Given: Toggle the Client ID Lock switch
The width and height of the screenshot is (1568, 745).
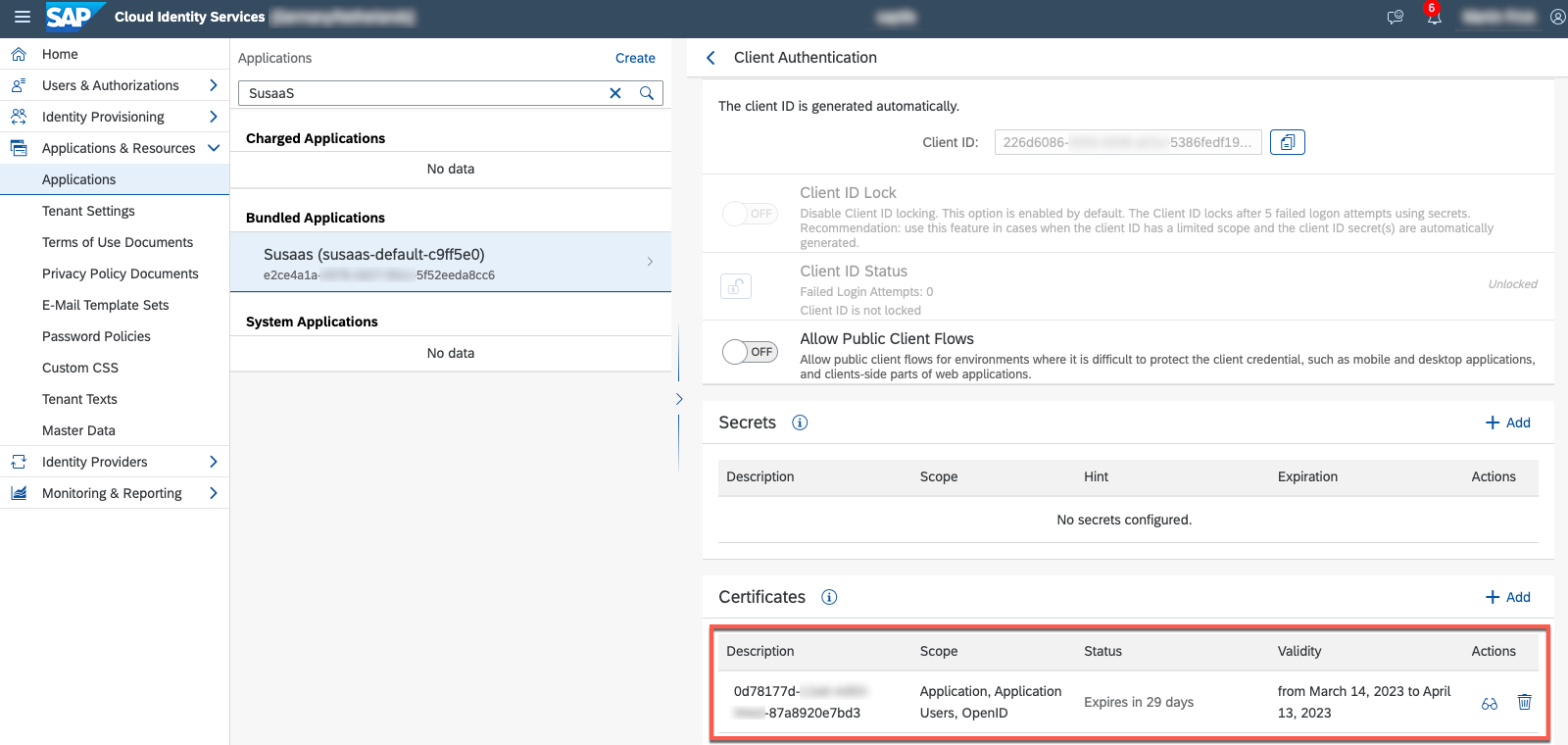Looking at the screenshot, I should (x=750, y=214).
